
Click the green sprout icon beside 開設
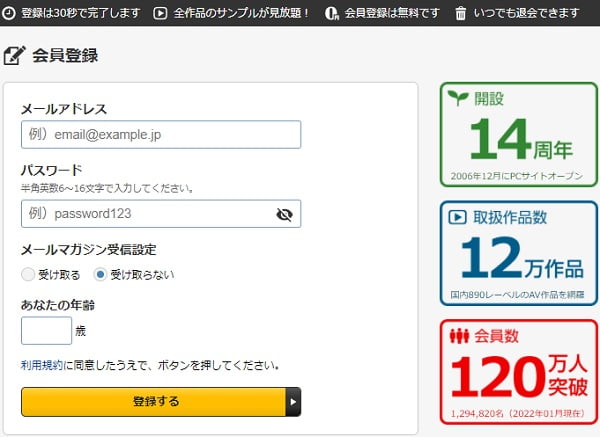tap(458, 98)
